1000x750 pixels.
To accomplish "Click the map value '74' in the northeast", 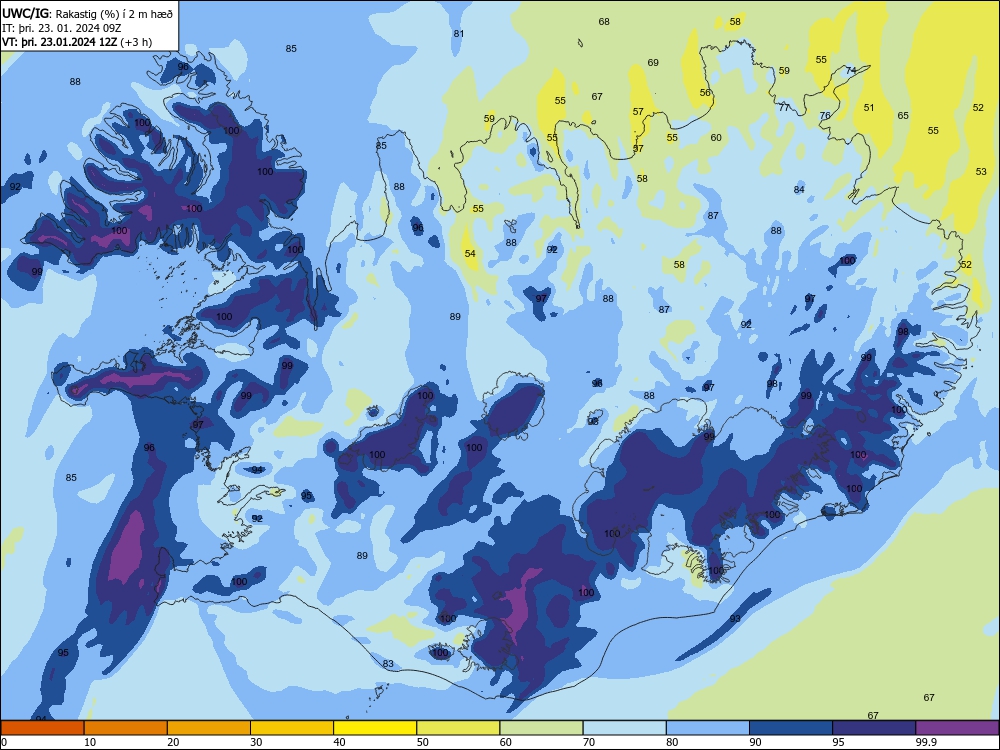I will click(851, 70).
